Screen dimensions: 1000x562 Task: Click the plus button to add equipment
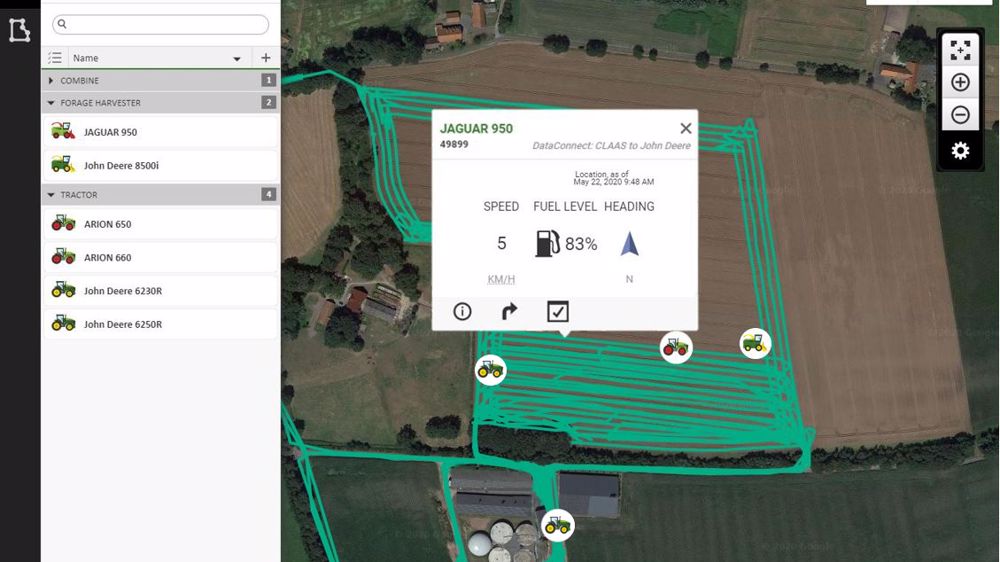[x=266, y=58]
